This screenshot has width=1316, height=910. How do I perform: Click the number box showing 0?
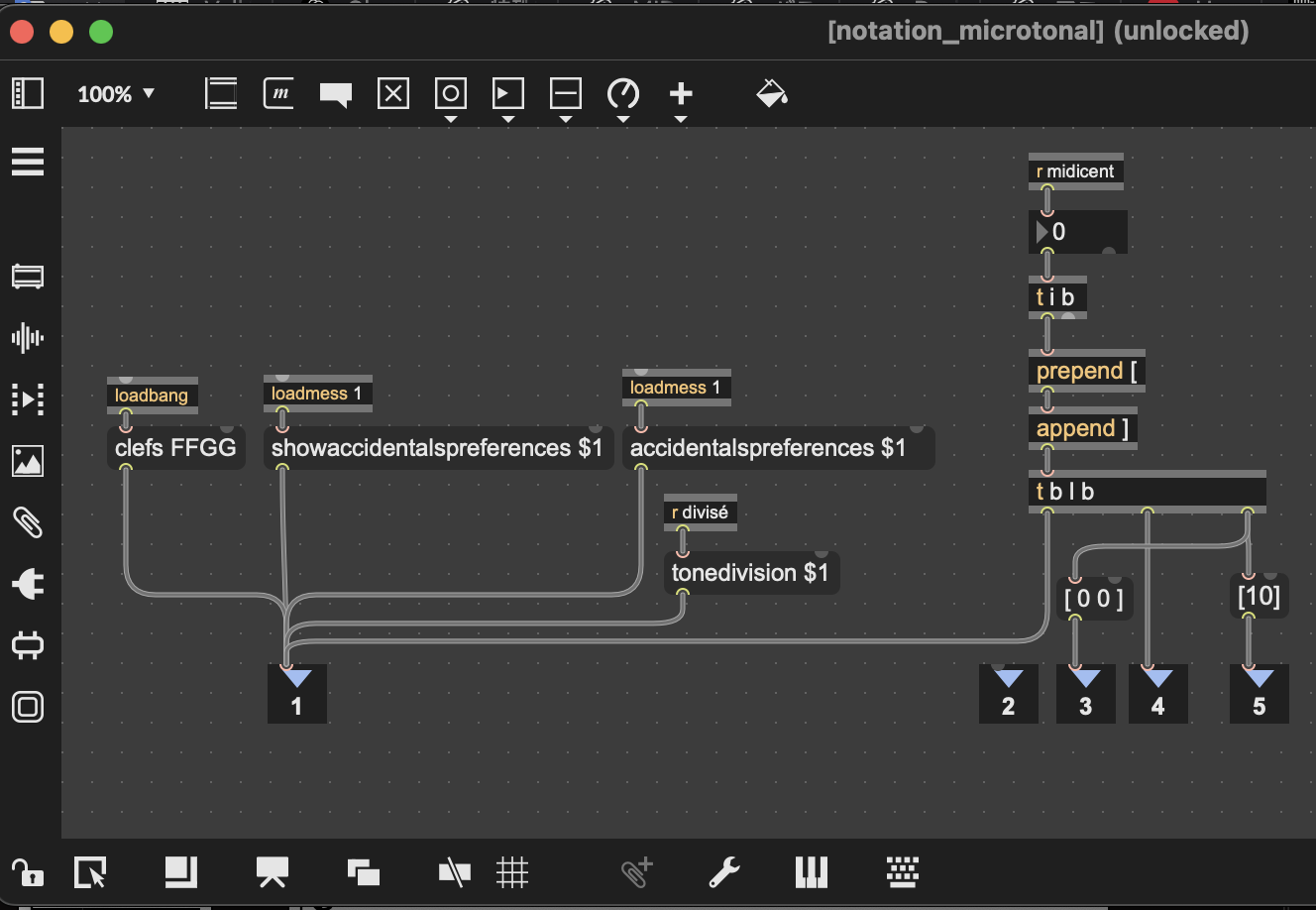click(1077, 232)
